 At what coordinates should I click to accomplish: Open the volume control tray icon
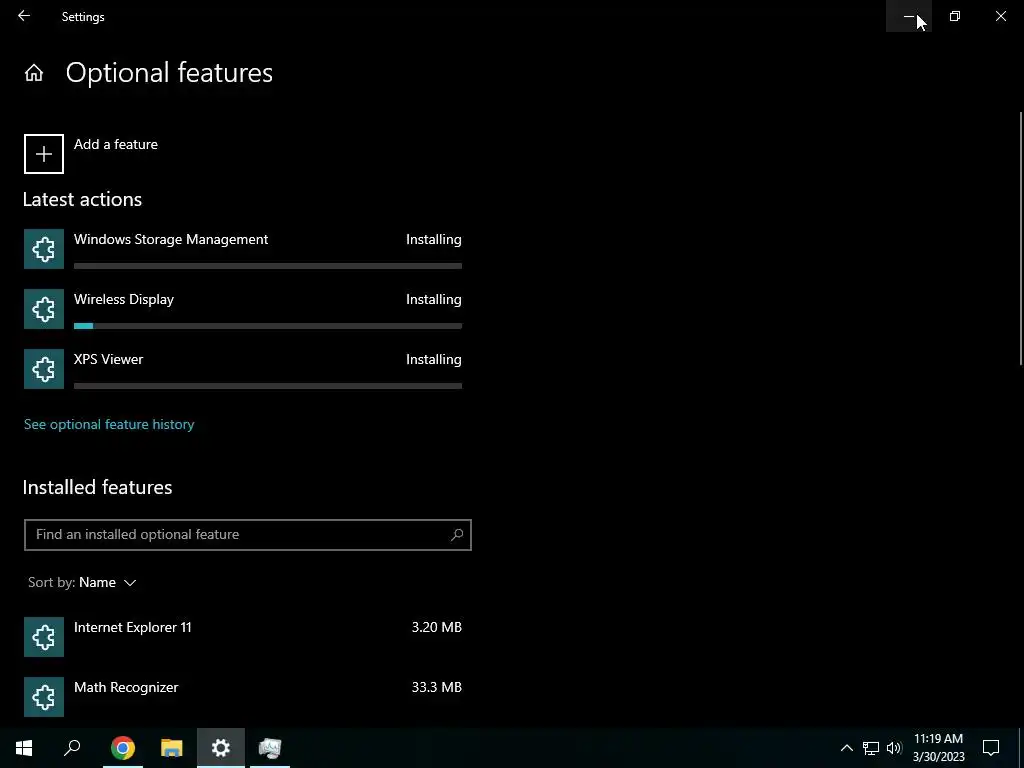894,748
